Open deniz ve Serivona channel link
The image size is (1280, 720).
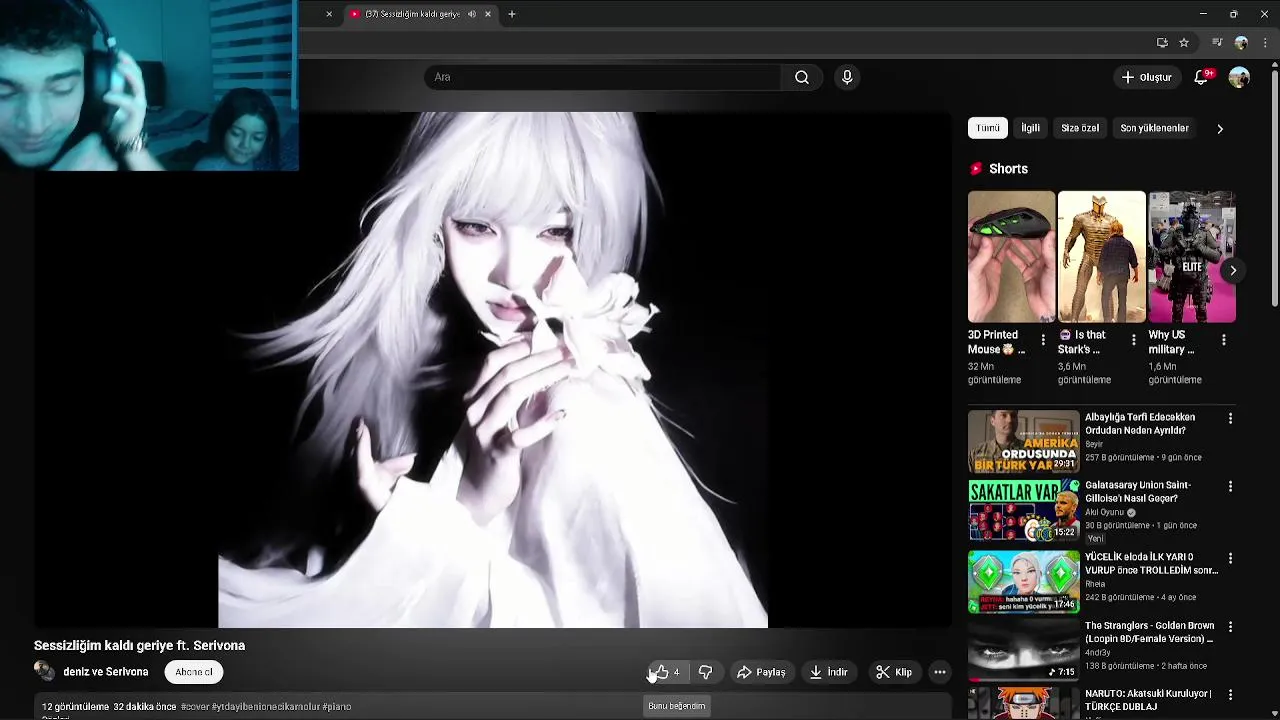click(x=106, y=672)
